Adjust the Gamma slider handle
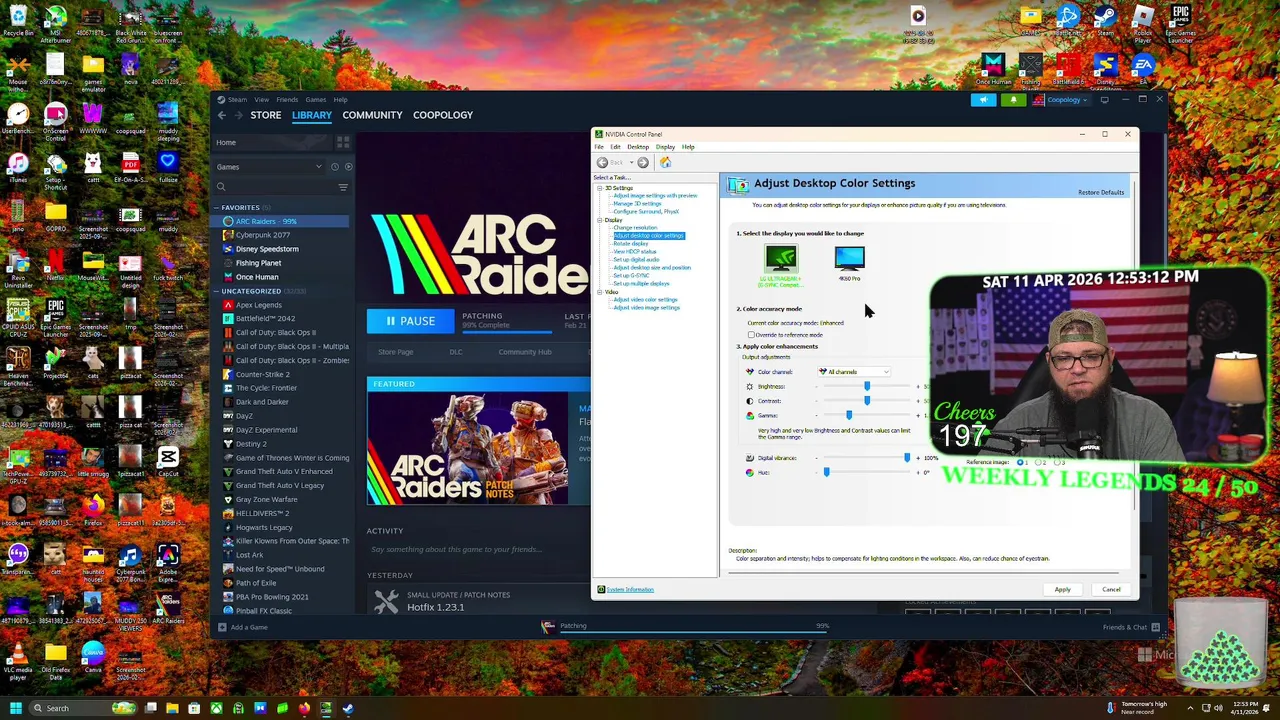The image size is (1280, 720). (x=849, y=415)
